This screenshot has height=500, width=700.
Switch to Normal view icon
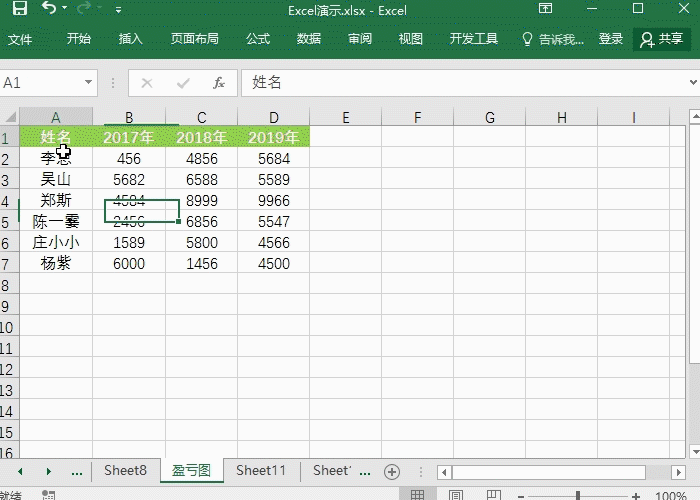point(418,494)
